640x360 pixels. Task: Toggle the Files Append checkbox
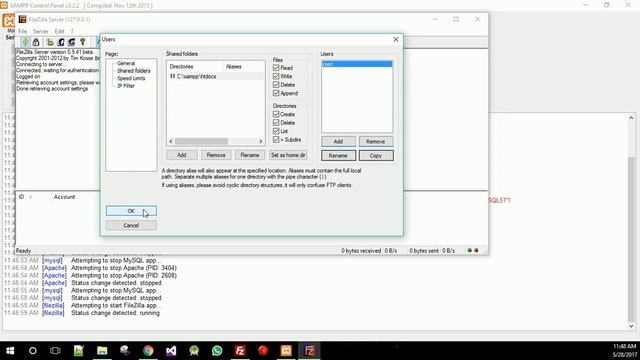click(276, 93)
